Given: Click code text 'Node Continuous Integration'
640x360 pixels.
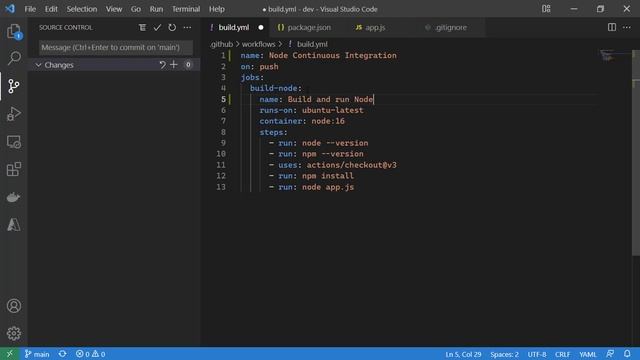Looking at the screenshot, I should pos(332,55).
